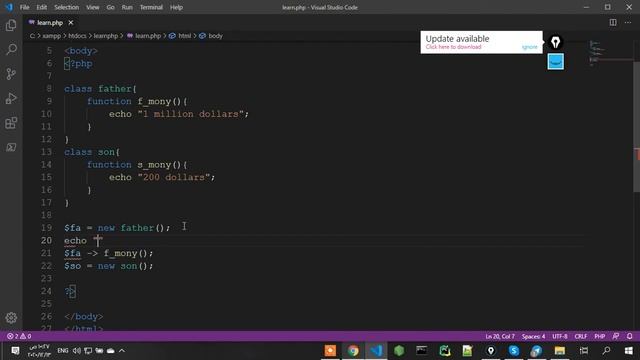Show hidden system tray icons

(x=122, y=351)
